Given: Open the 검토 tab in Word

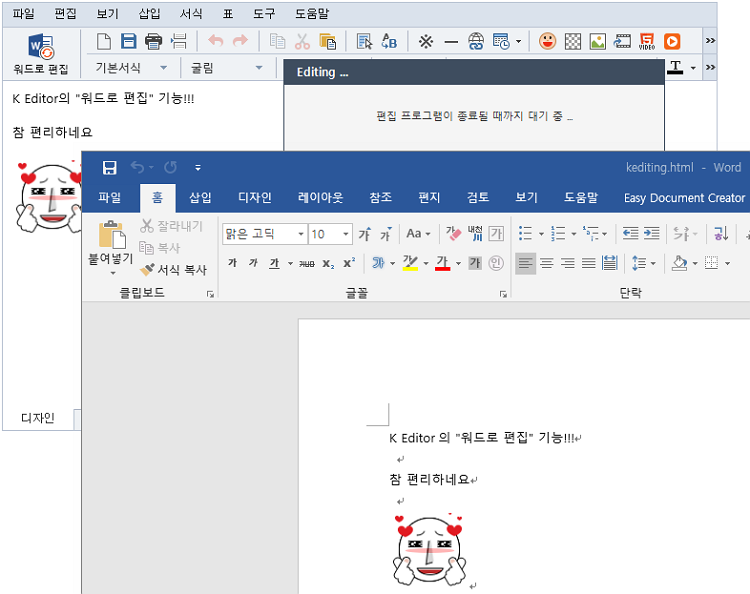Looking at the screenshot, I should (x=478, y=197).
